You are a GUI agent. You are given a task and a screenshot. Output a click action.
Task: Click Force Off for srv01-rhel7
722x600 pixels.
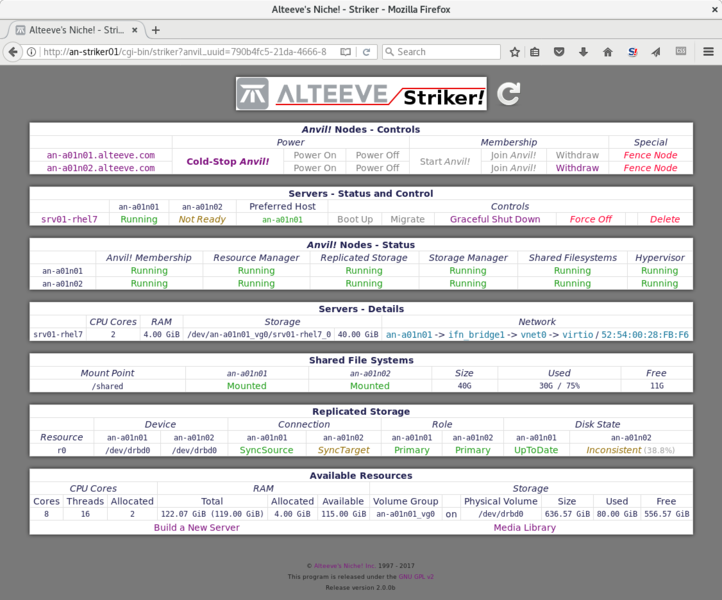click(x=590, y=219)
